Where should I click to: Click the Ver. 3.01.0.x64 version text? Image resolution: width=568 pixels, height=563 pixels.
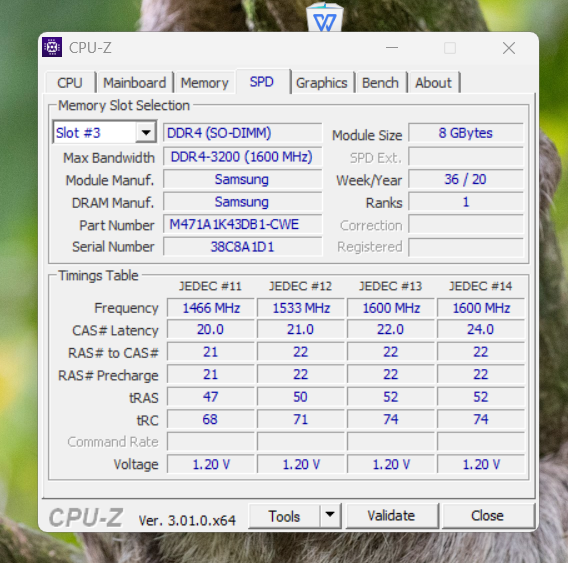point(187,521)
